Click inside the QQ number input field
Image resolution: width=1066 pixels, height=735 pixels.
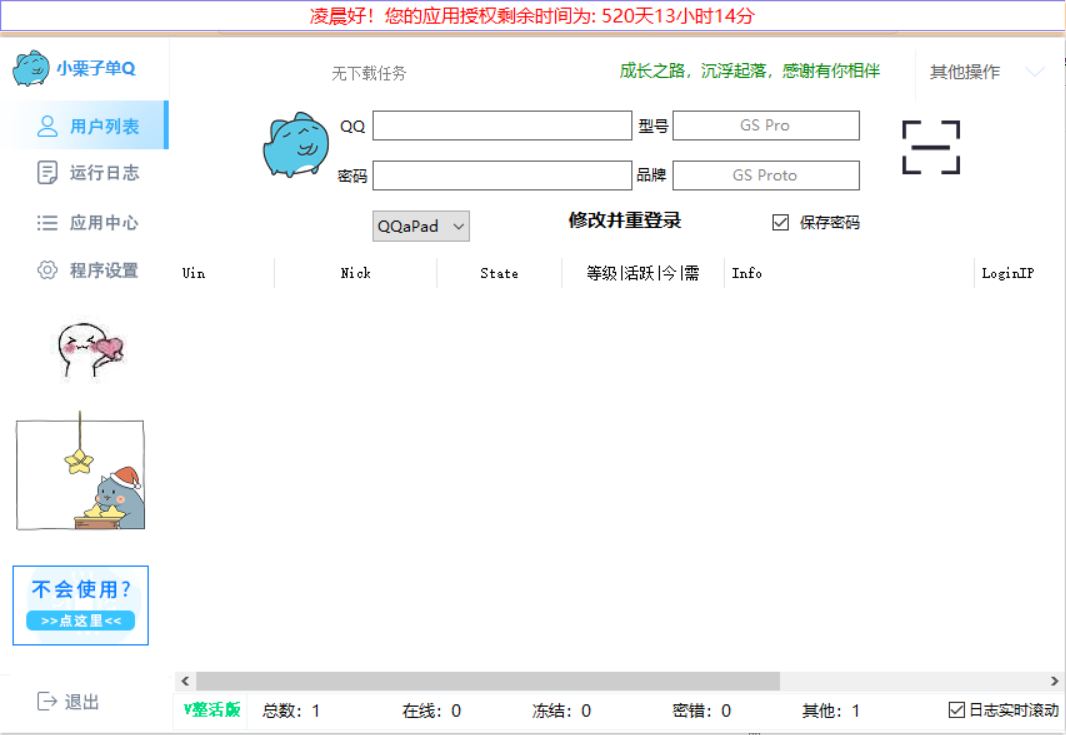tap(501, 125)
